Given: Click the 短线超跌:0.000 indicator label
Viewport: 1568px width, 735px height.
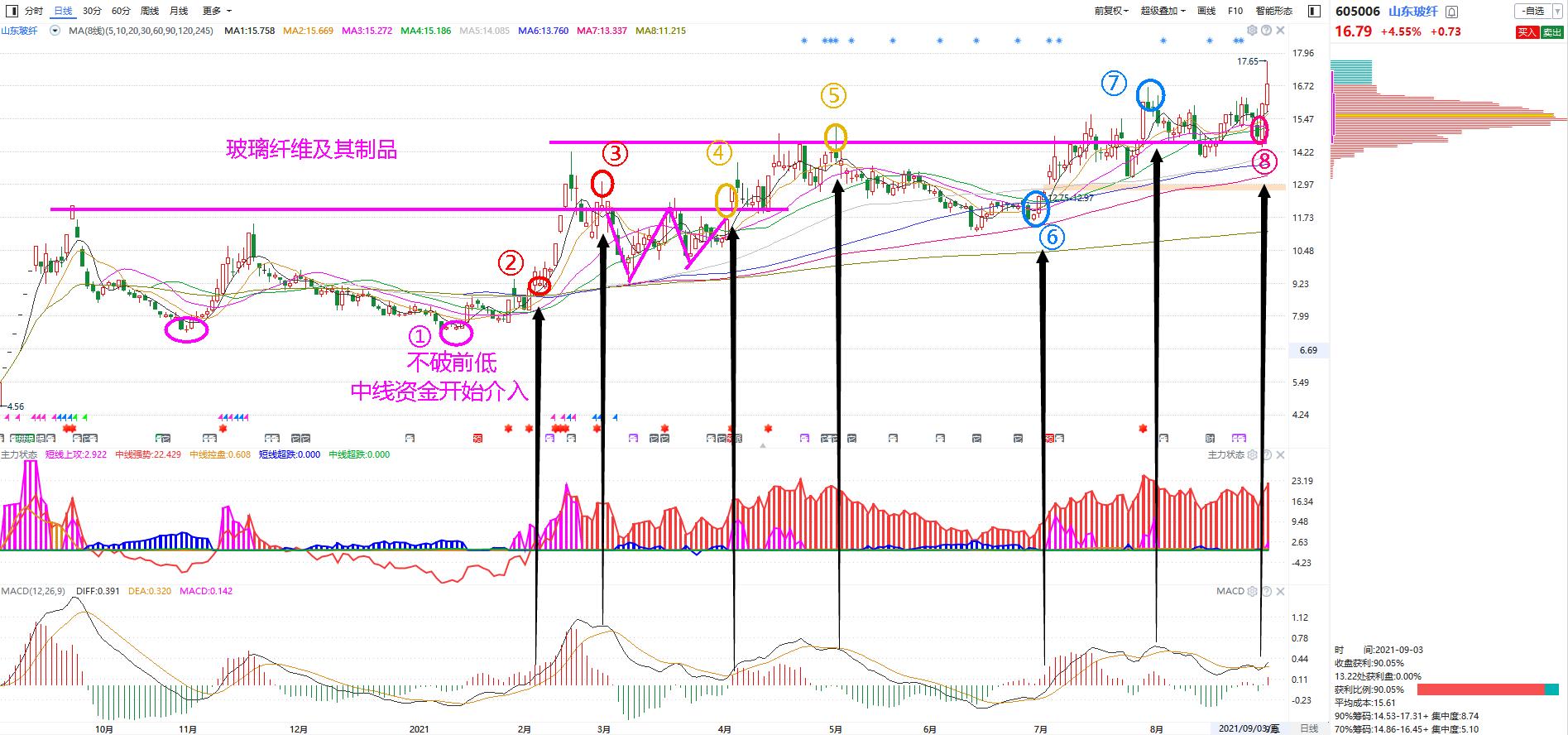Looking at the screenshot, I should click(290, 454).
